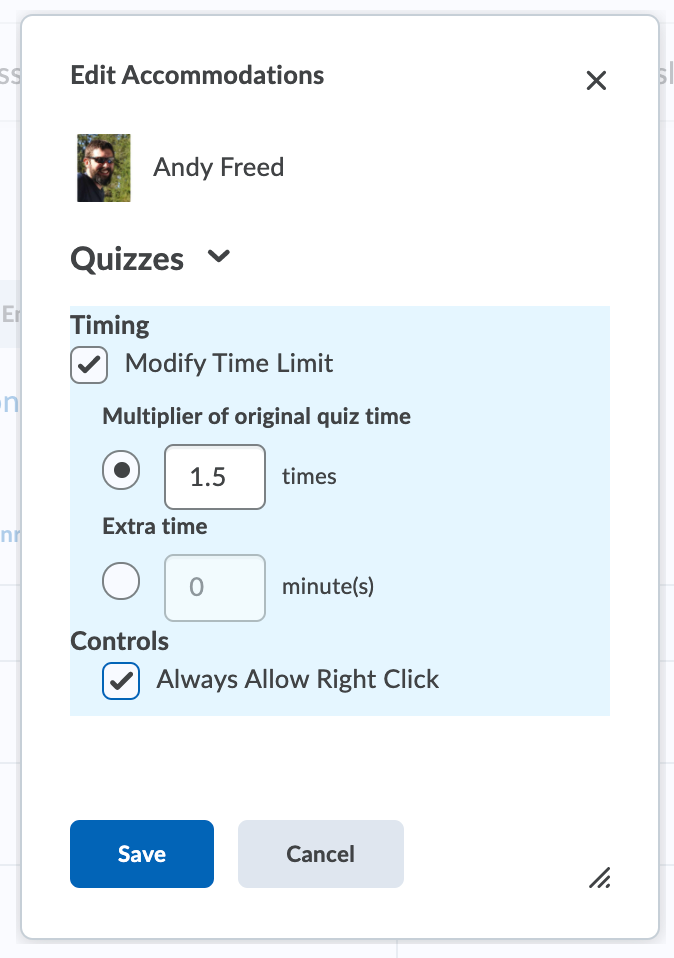Collapse the Quizzes section chevron
674x958 pixels.
pos(218,257)
